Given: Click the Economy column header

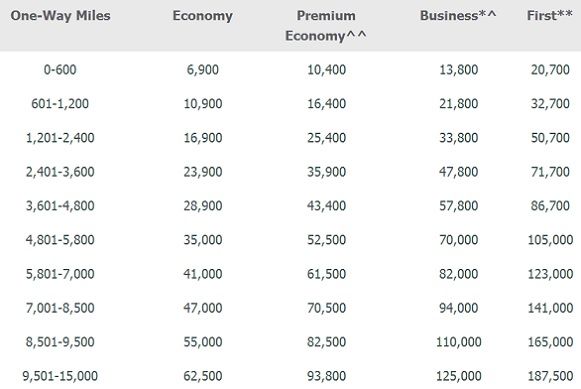Looking at the screenshot, I should pyautogui.click(x=203, y=16).
